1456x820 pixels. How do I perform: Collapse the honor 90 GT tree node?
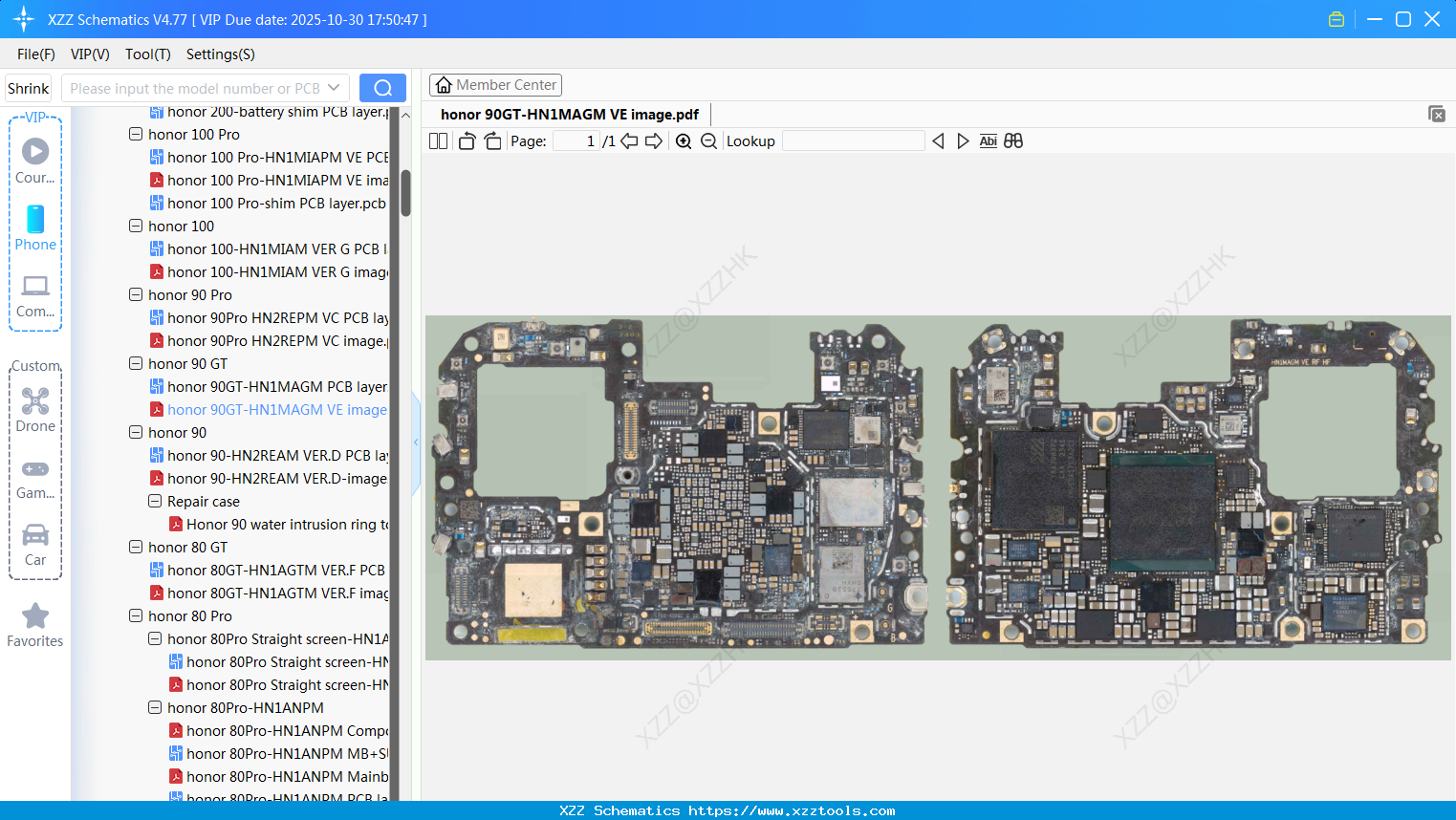point(136,364)
